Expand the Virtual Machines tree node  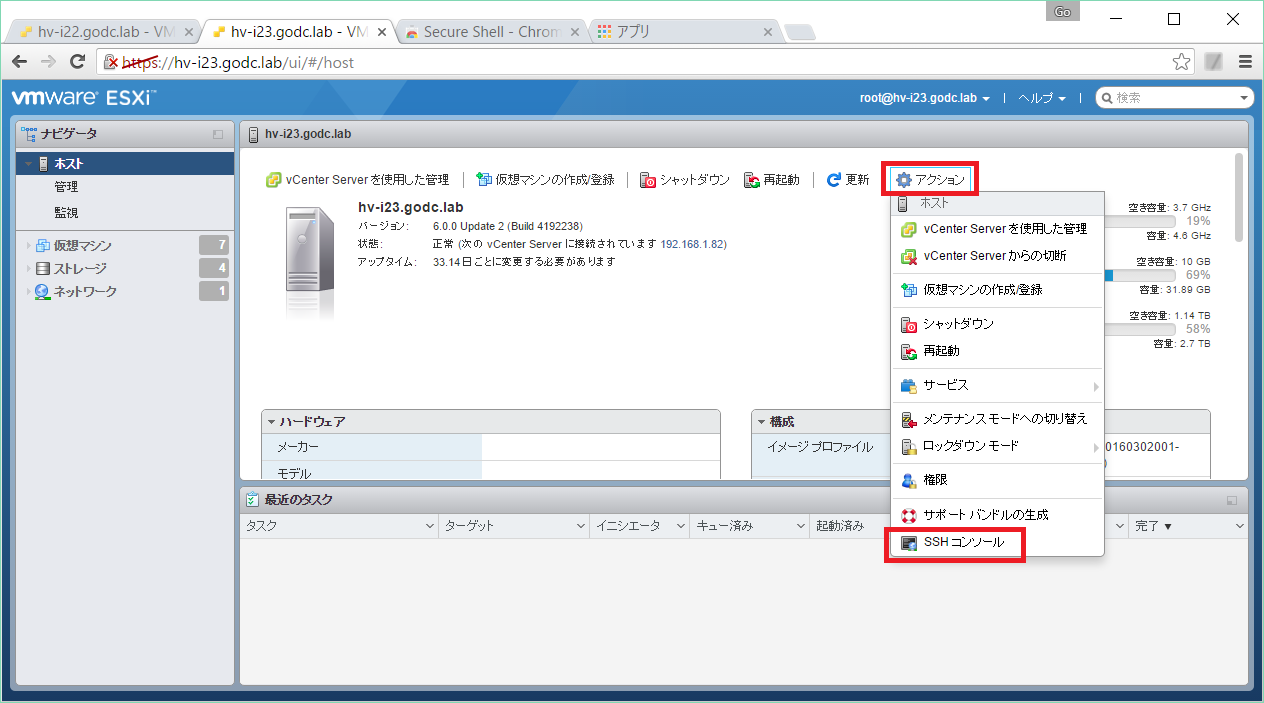pos(28,246)
